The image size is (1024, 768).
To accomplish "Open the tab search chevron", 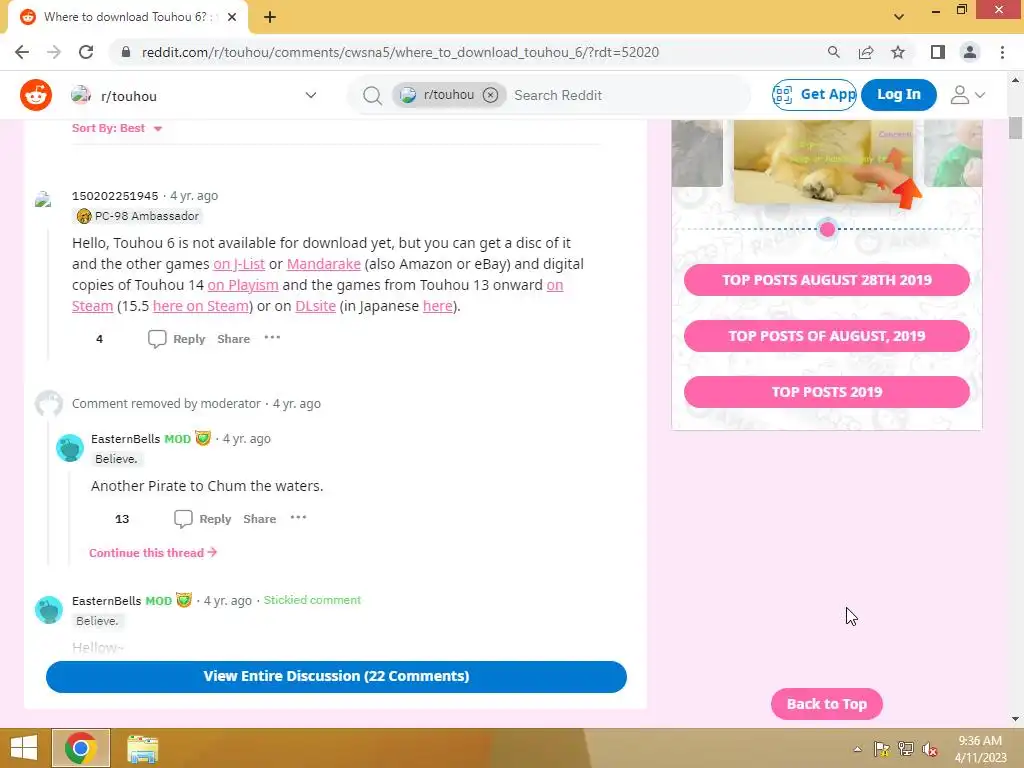I will pos(899,17).
